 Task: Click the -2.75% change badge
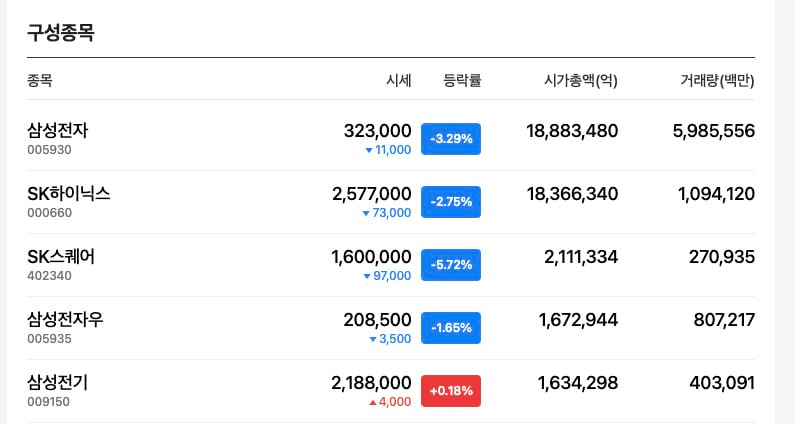coord(451,201)
